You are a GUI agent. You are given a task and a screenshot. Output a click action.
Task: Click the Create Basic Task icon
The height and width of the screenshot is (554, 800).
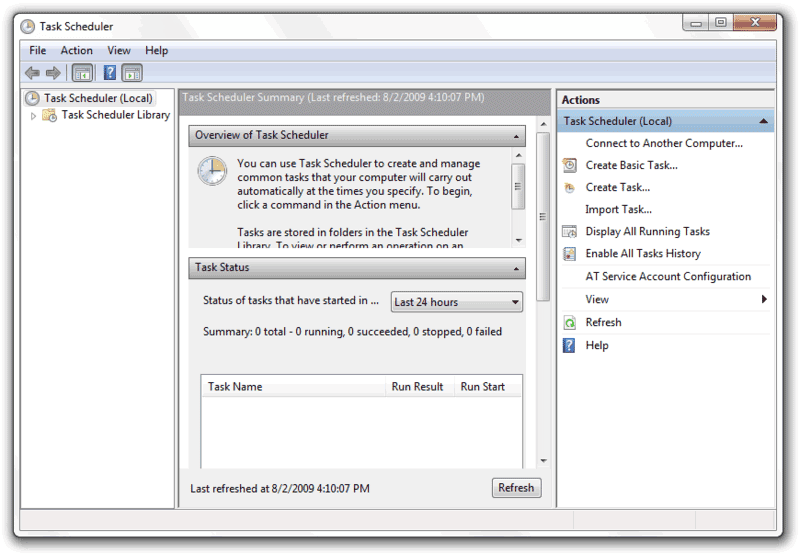569,165
